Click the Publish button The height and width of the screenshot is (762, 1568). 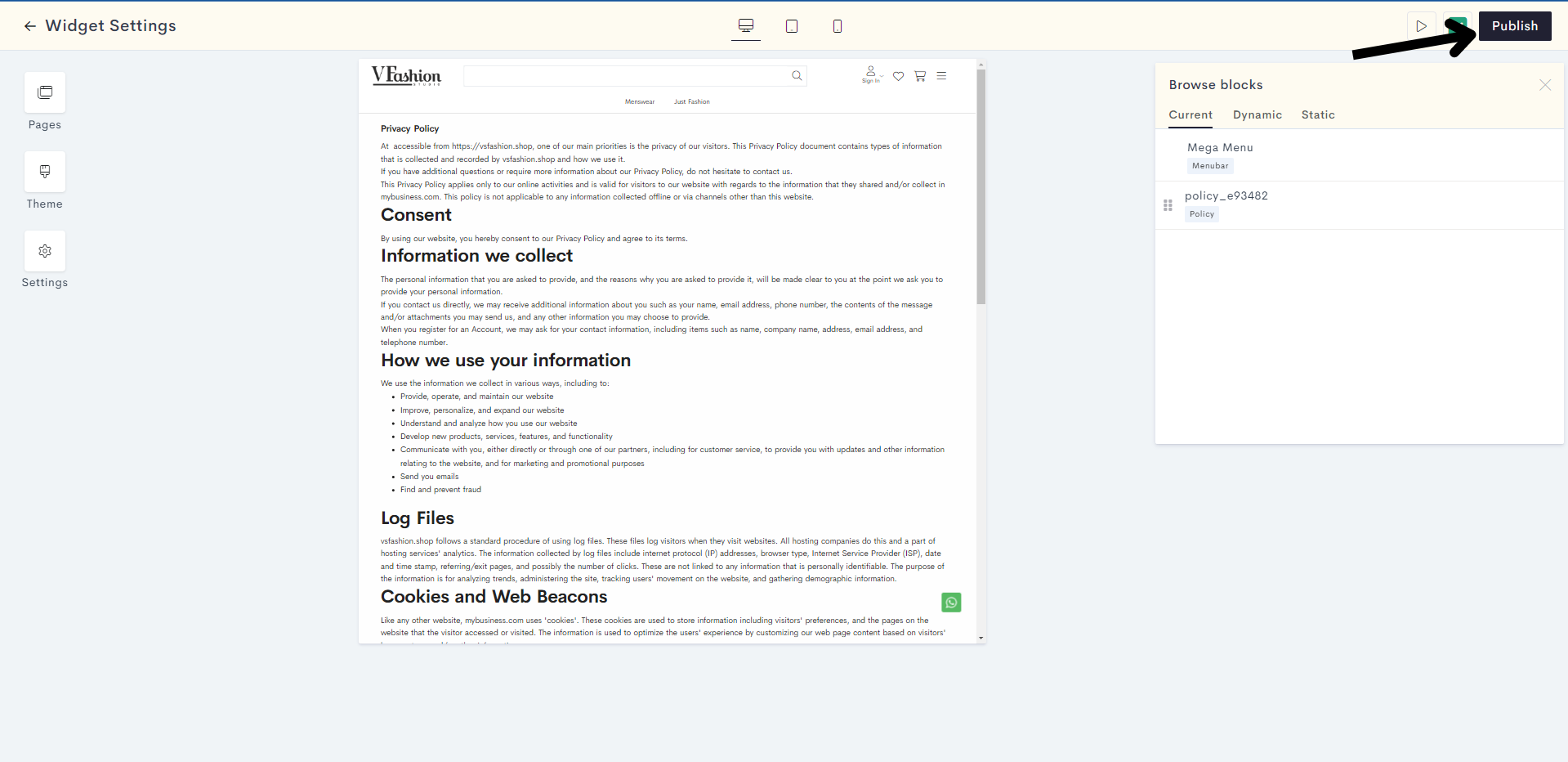tap(1515, 26)
